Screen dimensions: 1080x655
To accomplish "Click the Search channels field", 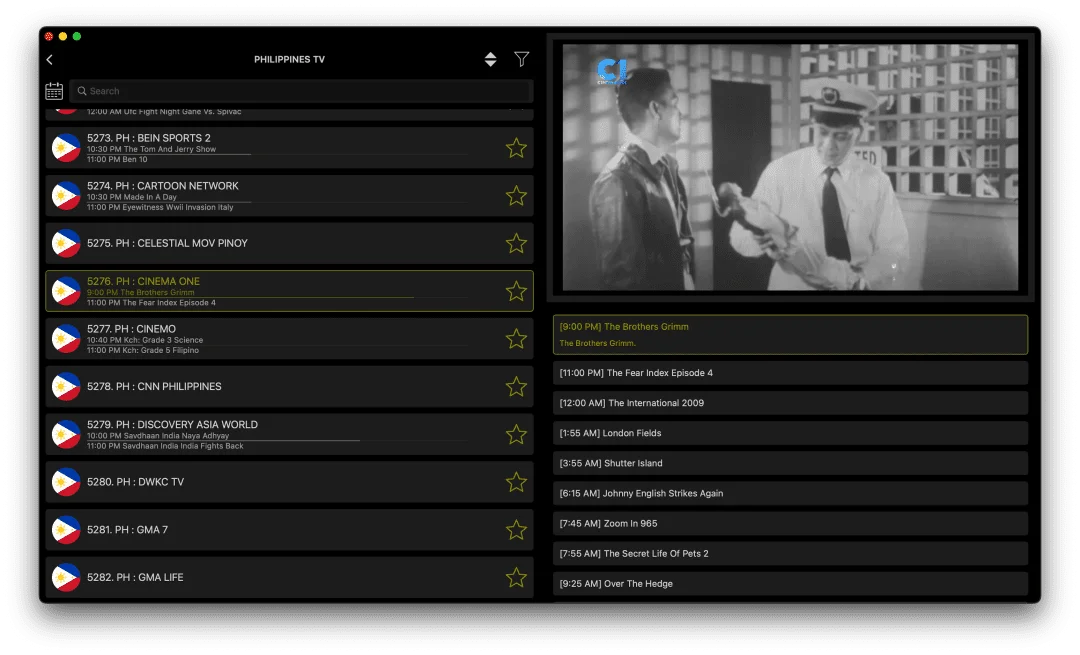I will click(x=301, y=91).
